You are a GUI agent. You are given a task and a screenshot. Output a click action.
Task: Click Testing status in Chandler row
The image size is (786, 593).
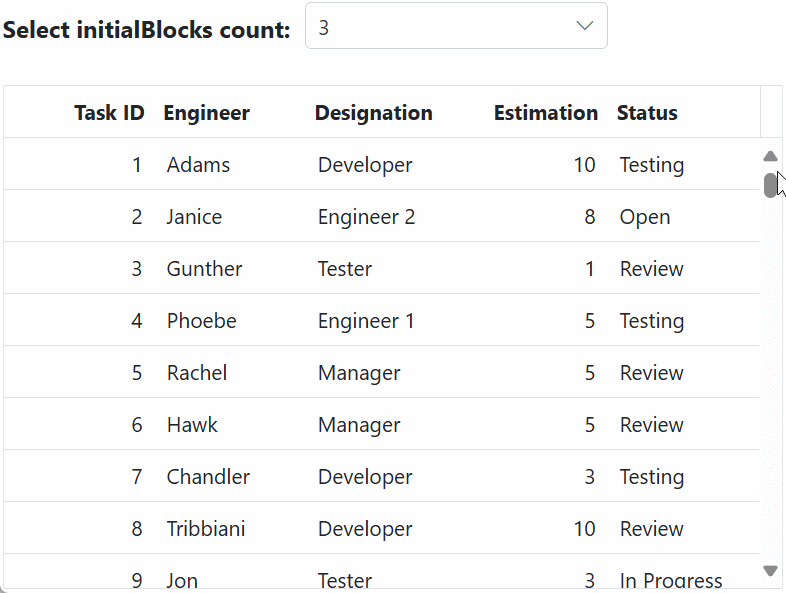[652, 477]
